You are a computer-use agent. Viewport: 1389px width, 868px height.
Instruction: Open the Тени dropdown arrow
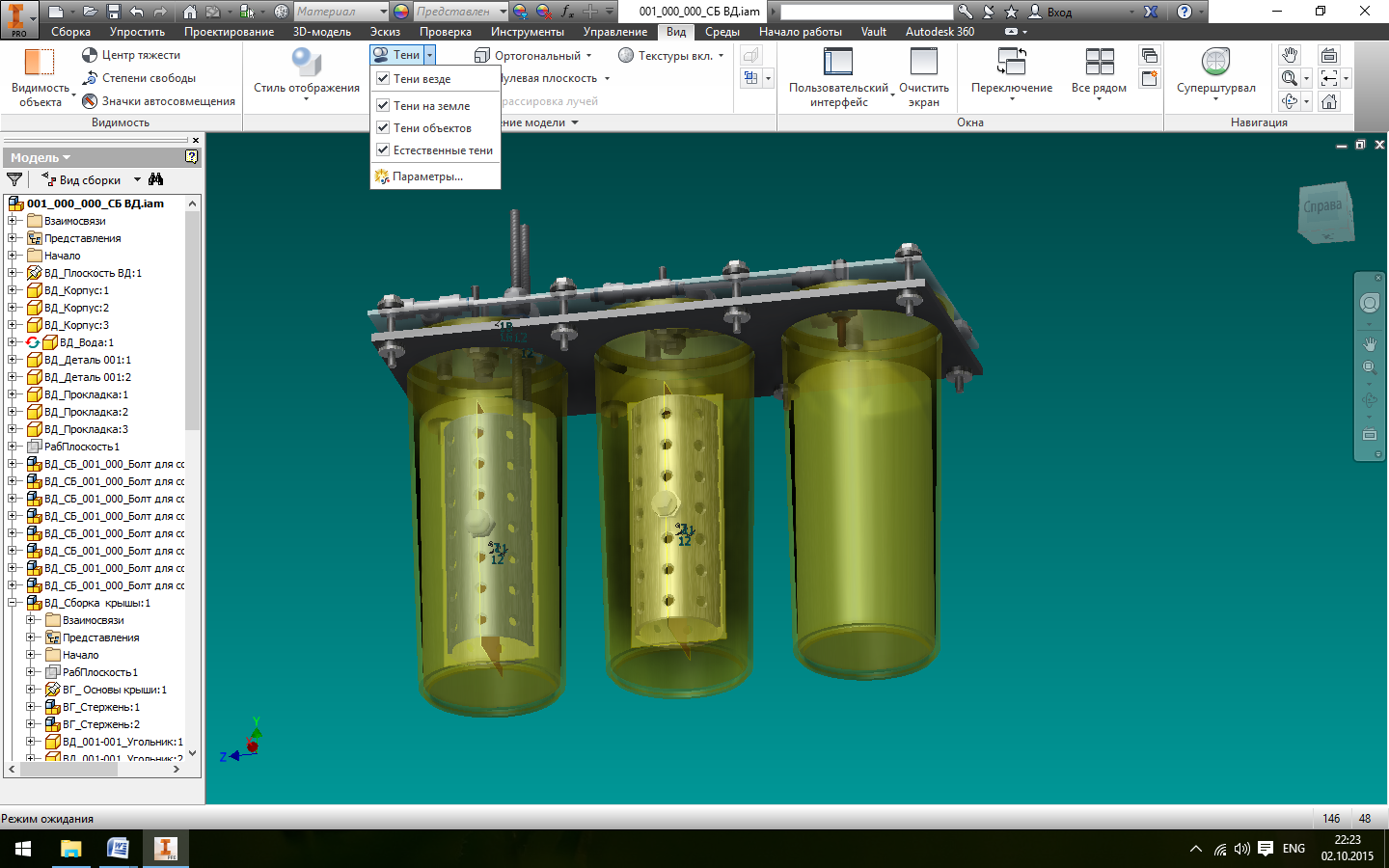pyautogui.click(x=430, y=55)
